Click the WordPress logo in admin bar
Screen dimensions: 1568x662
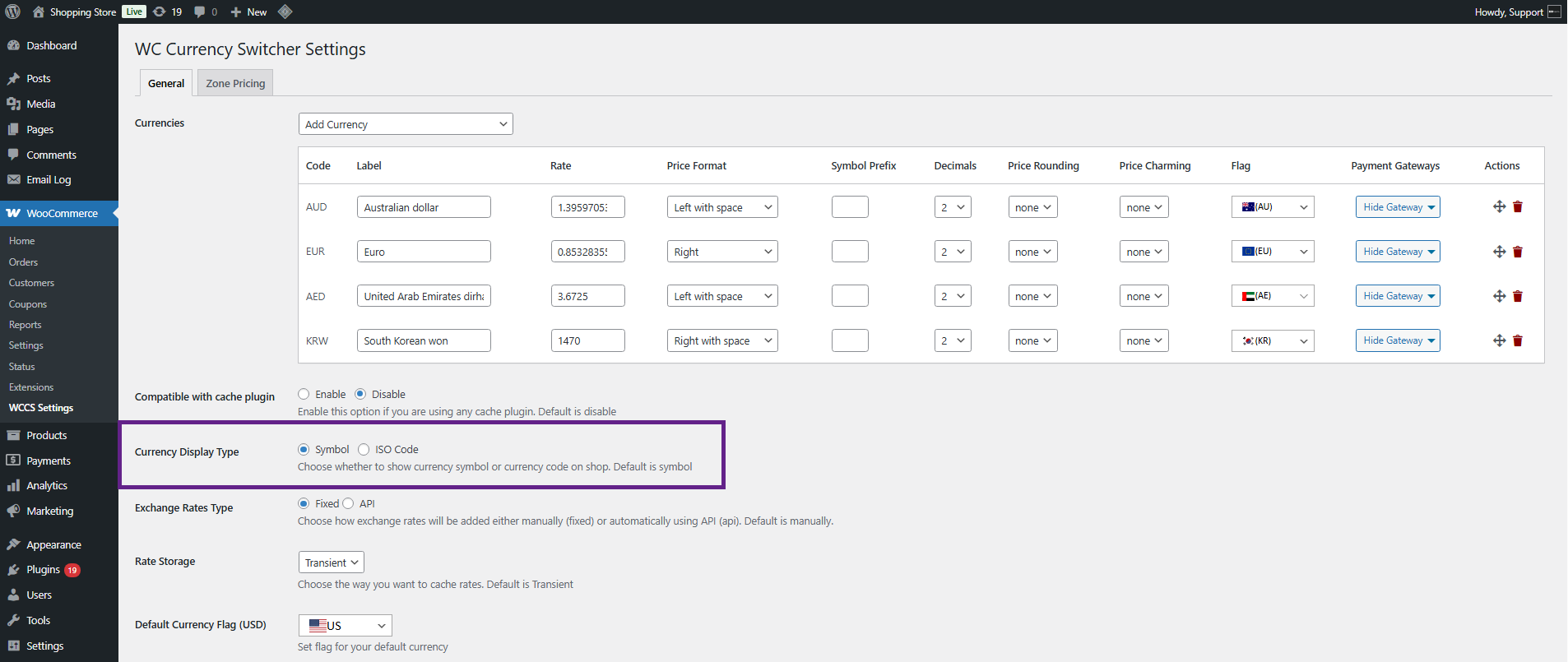[x=13, y=12]
